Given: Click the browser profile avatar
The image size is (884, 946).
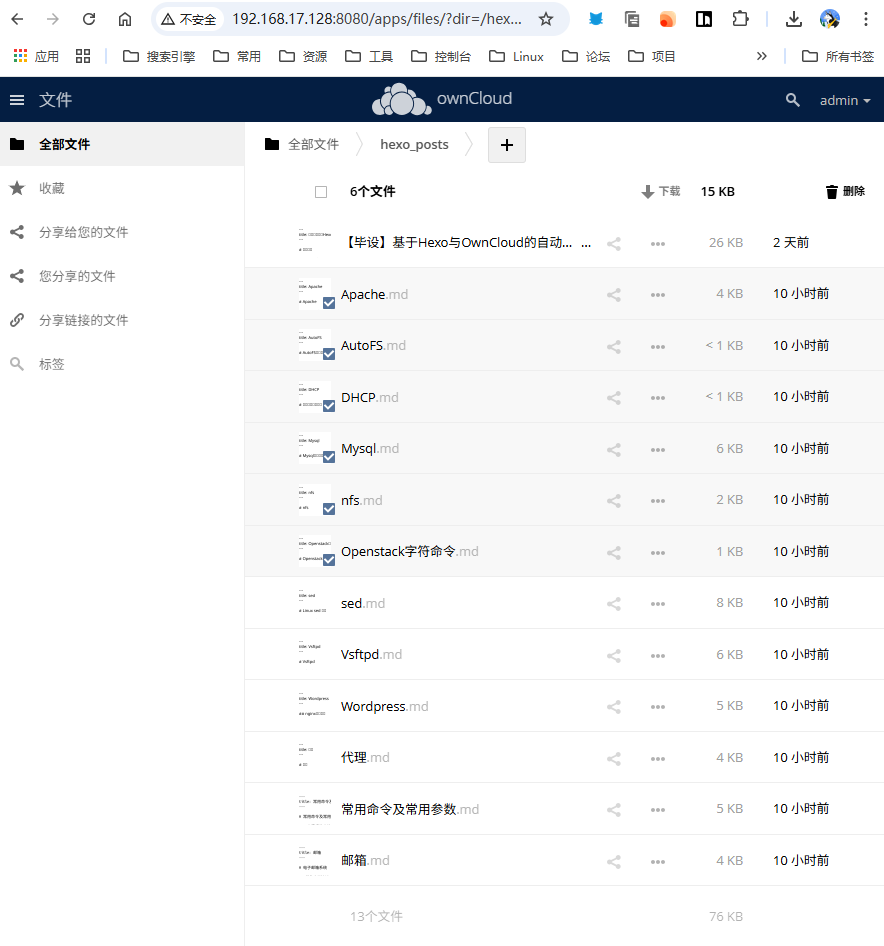Looking at the screenshot, I should click(830, 19).
